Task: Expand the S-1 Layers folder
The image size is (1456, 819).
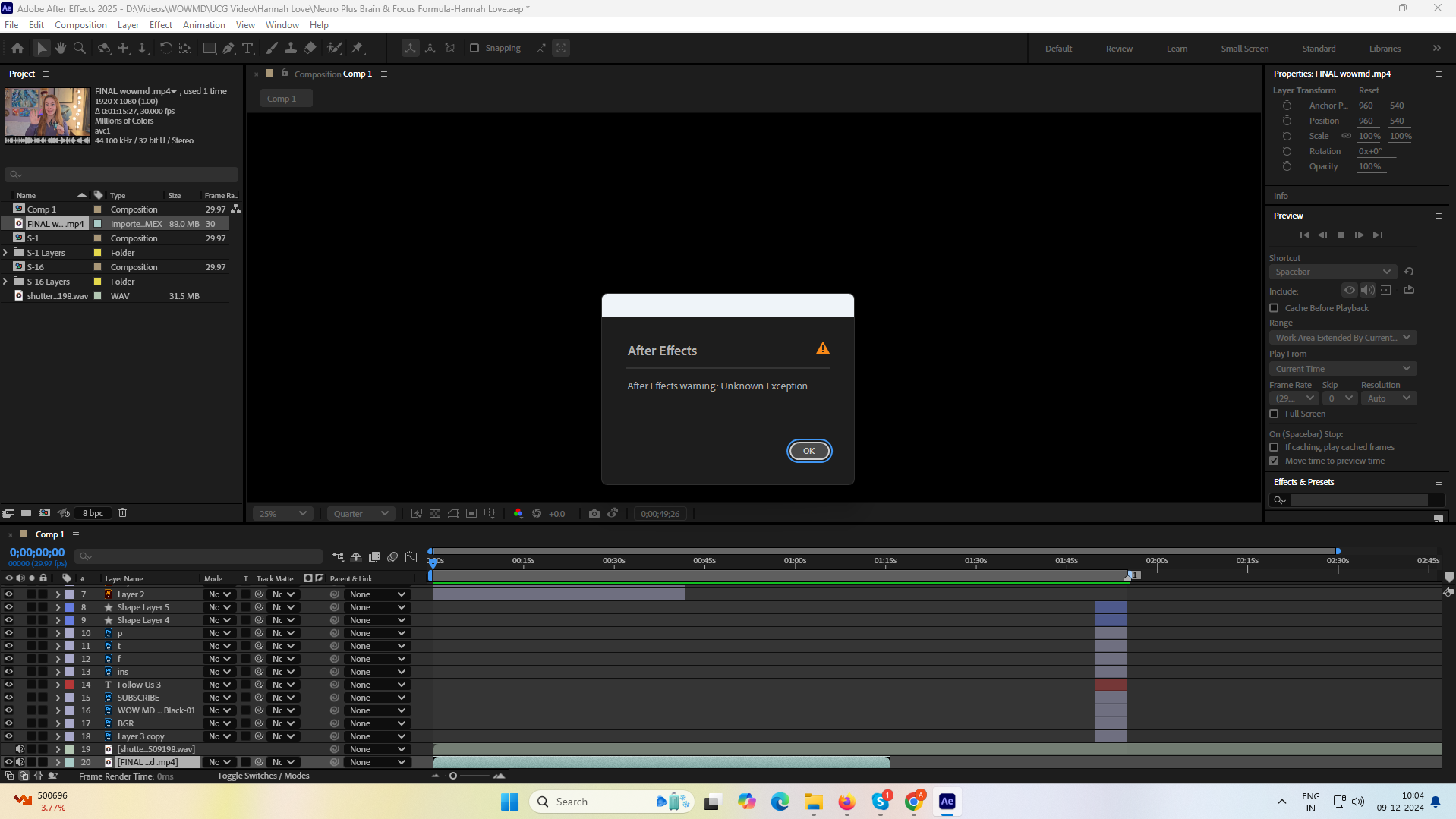Action: [6, 252]
